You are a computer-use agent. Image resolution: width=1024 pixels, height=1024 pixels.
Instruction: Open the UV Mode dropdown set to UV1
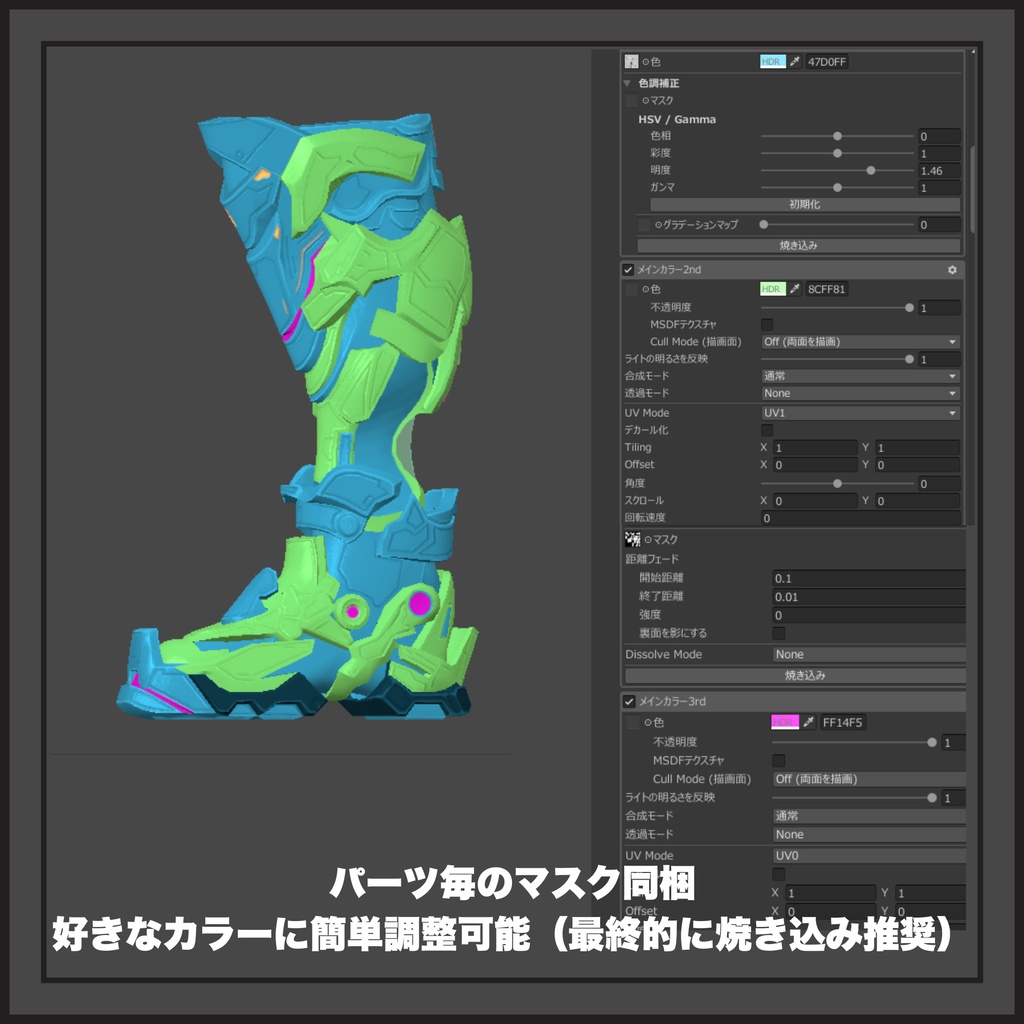(x=859, y=413)
